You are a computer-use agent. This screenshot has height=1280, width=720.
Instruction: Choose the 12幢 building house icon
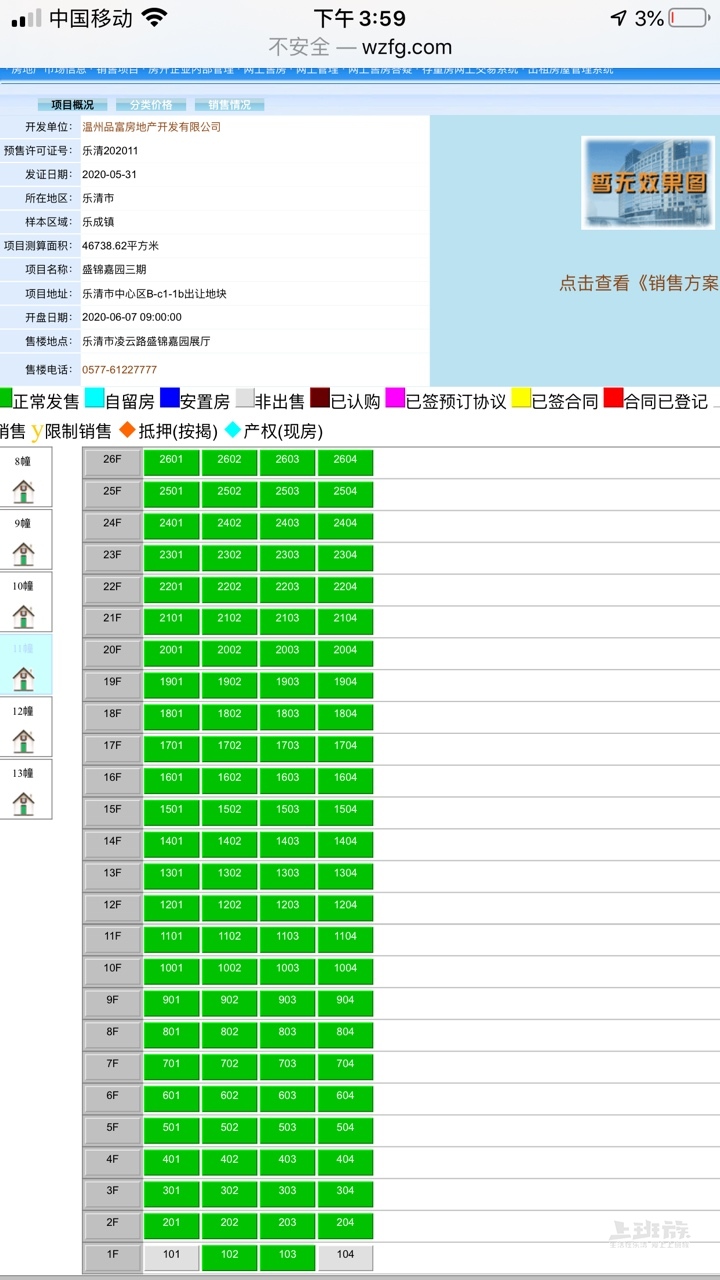pos(23,741)
